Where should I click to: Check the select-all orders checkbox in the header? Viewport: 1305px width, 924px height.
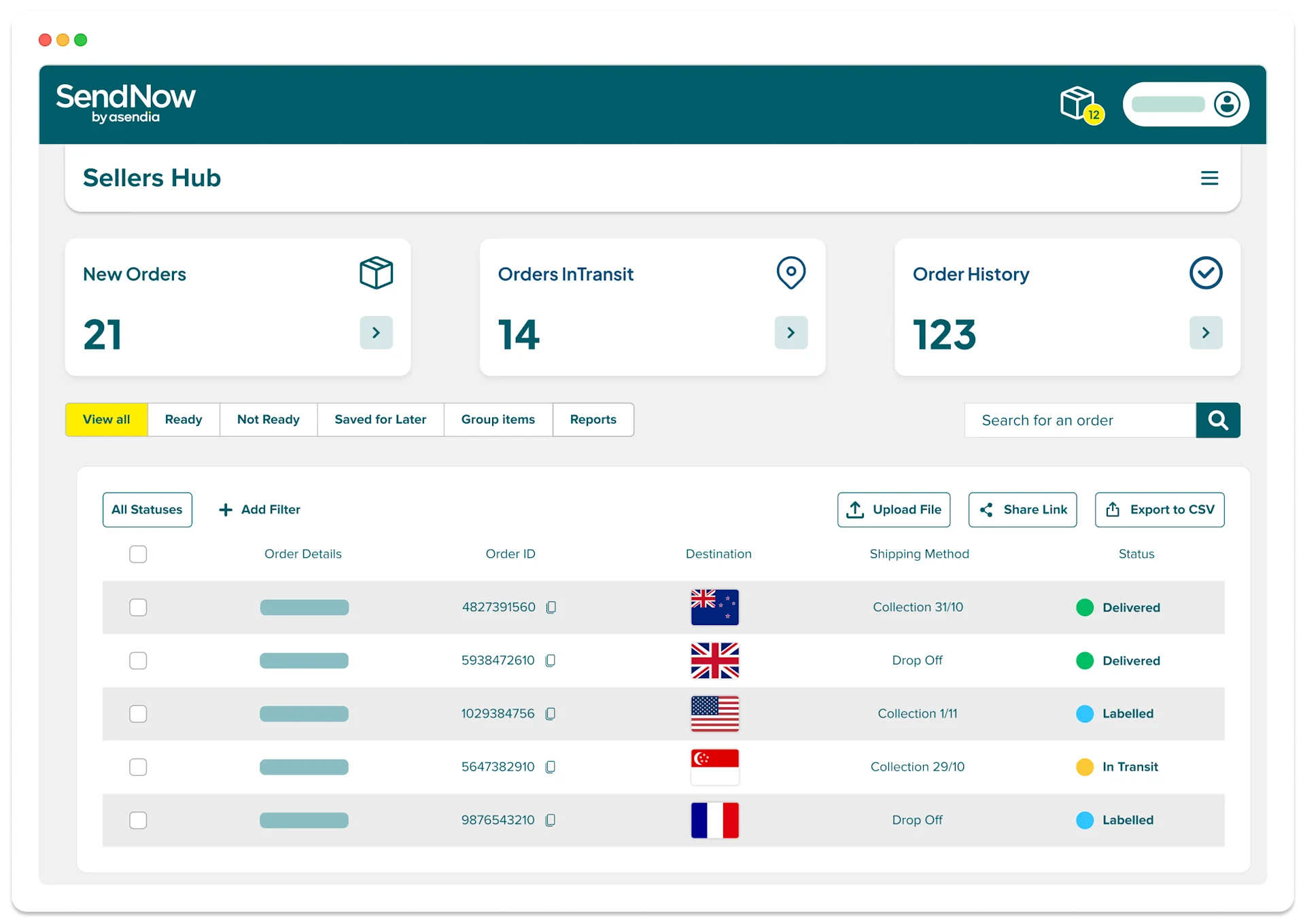pyautogui.click(x=139, y=554)
